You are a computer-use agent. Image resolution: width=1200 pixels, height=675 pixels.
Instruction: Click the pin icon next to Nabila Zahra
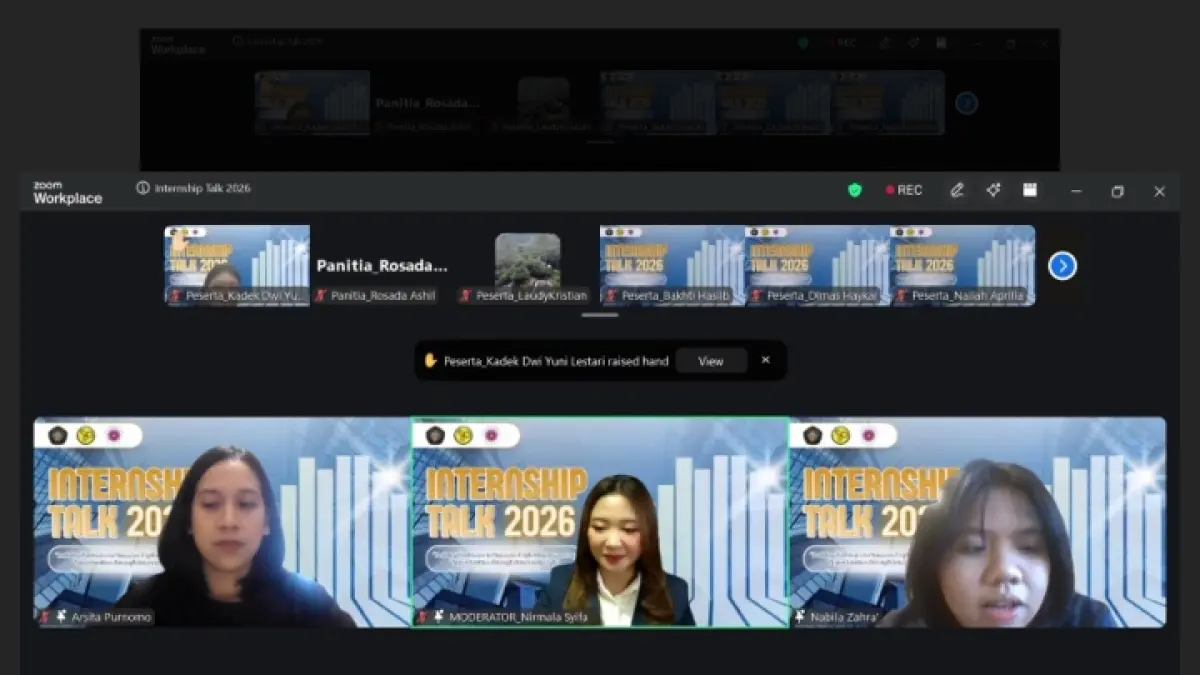point(800,617)
